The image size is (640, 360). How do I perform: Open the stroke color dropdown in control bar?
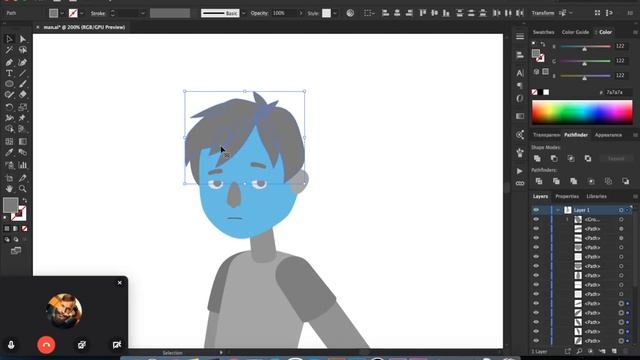[82, 13]
